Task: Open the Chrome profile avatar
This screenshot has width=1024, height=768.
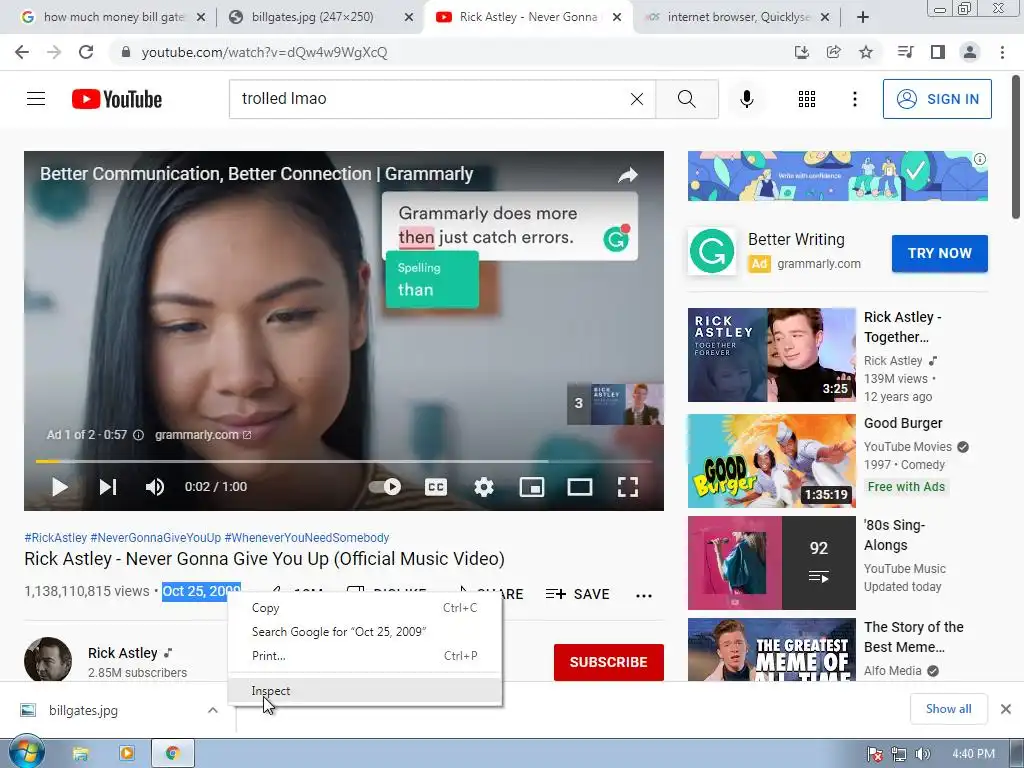Action: (970, 52)
